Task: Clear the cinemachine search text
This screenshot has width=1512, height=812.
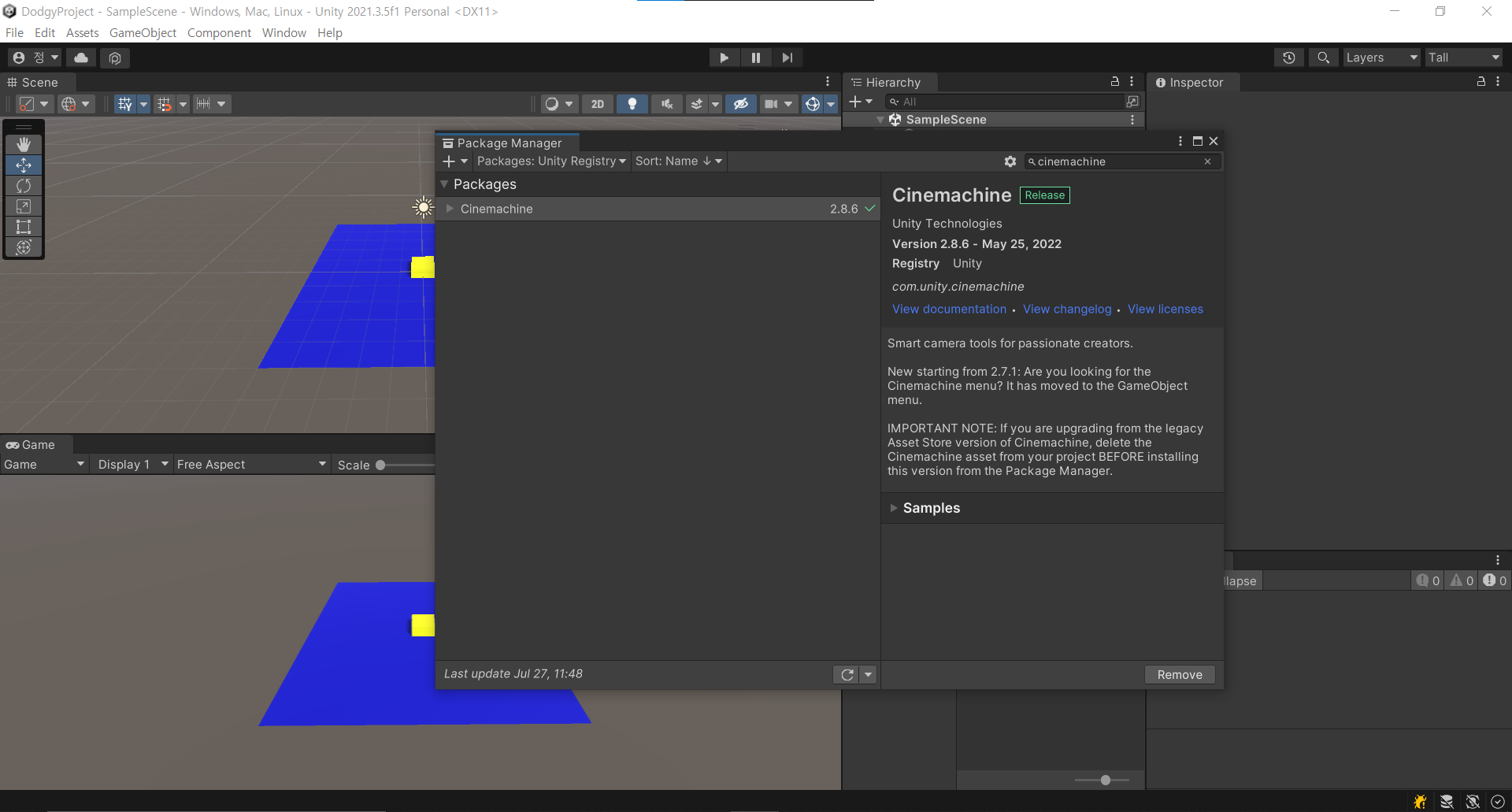Action: [1207, 161]
